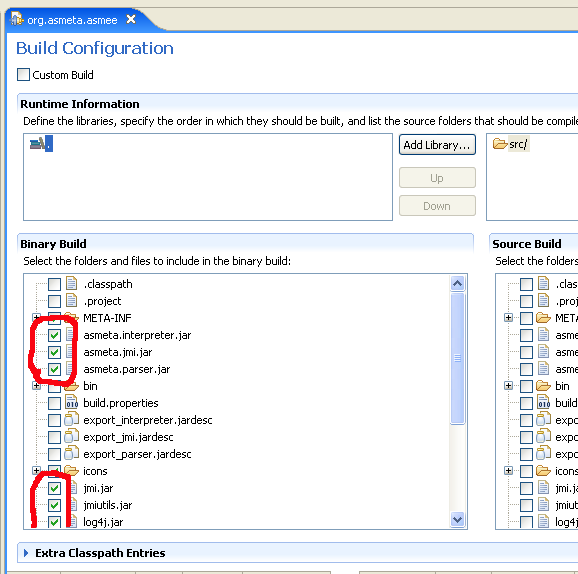Viewport: 578px width, 574px height.
Task: Click the log4j file icon in Source Build
Action: point(543,521)
